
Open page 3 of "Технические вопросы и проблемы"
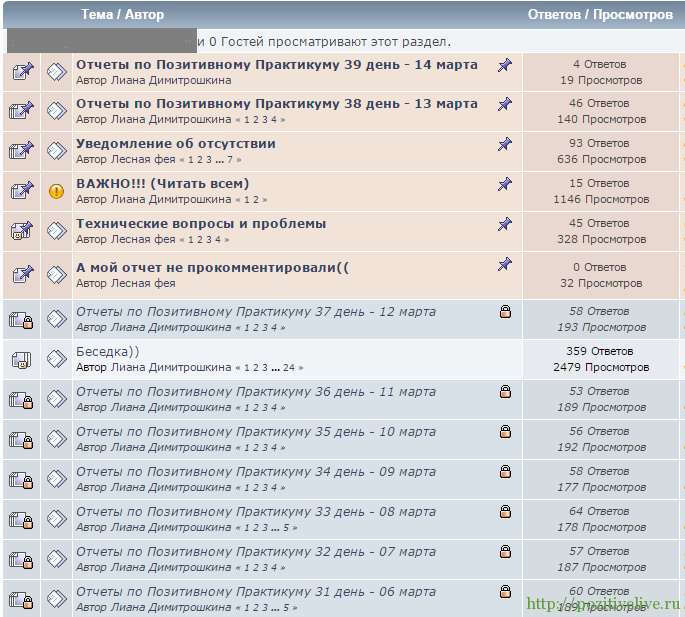point(207,240)
